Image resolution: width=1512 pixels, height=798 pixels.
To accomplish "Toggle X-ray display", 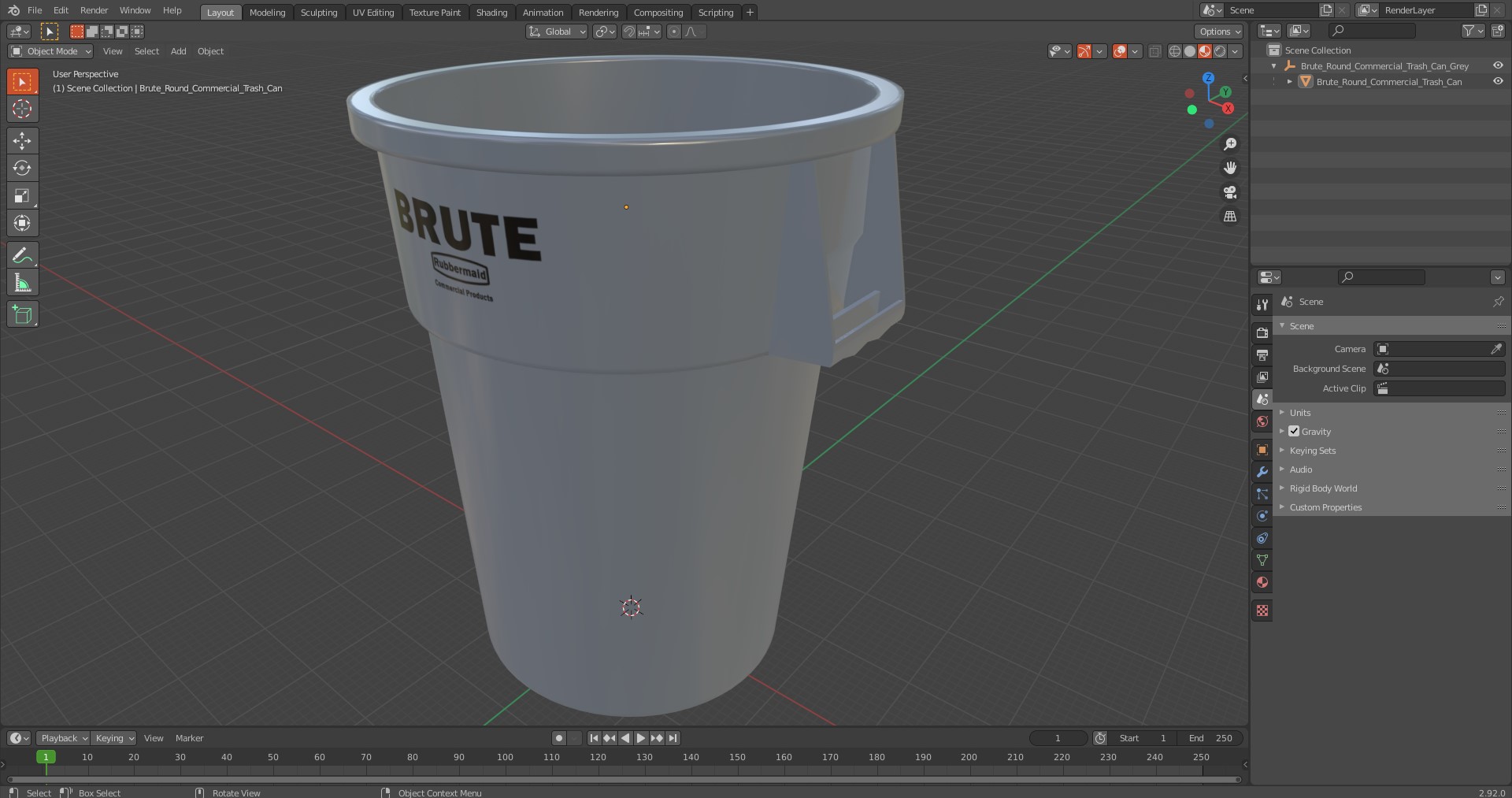I will [1155, 51].
